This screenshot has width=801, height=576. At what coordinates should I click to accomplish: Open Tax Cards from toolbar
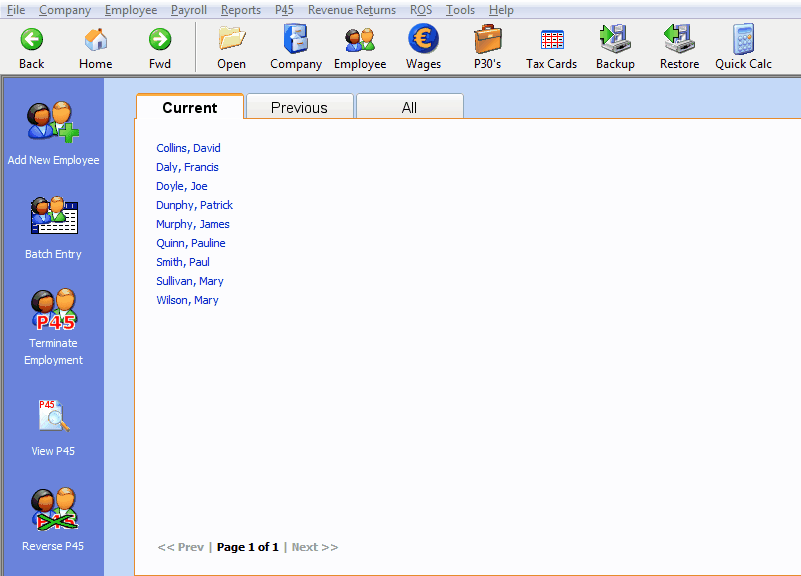point(552,40)
